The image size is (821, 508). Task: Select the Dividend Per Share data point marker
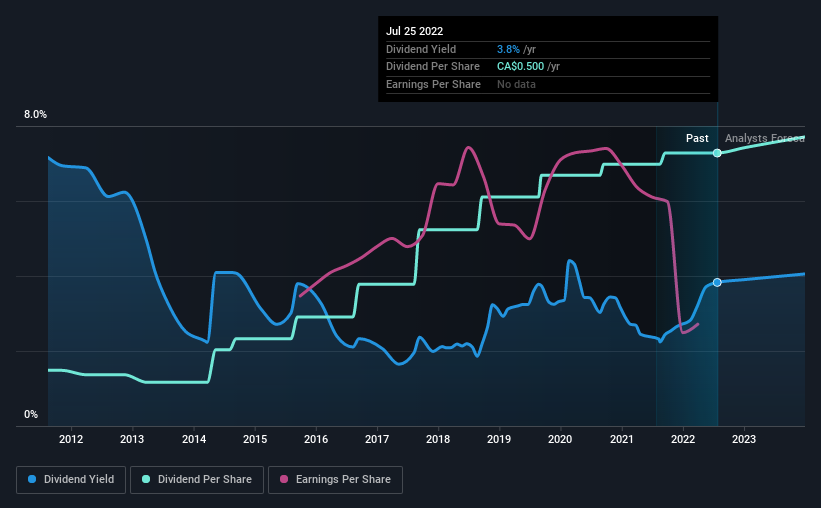pos(717,153)
